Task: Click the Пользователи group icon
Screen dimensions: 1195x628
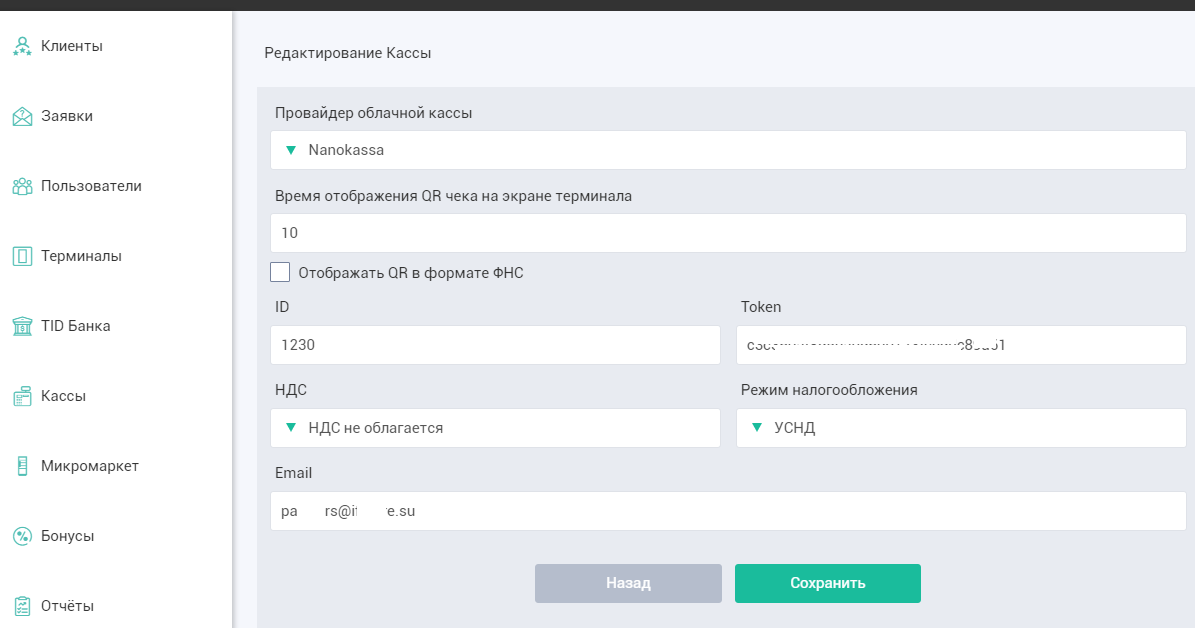Action: [22, 186]
